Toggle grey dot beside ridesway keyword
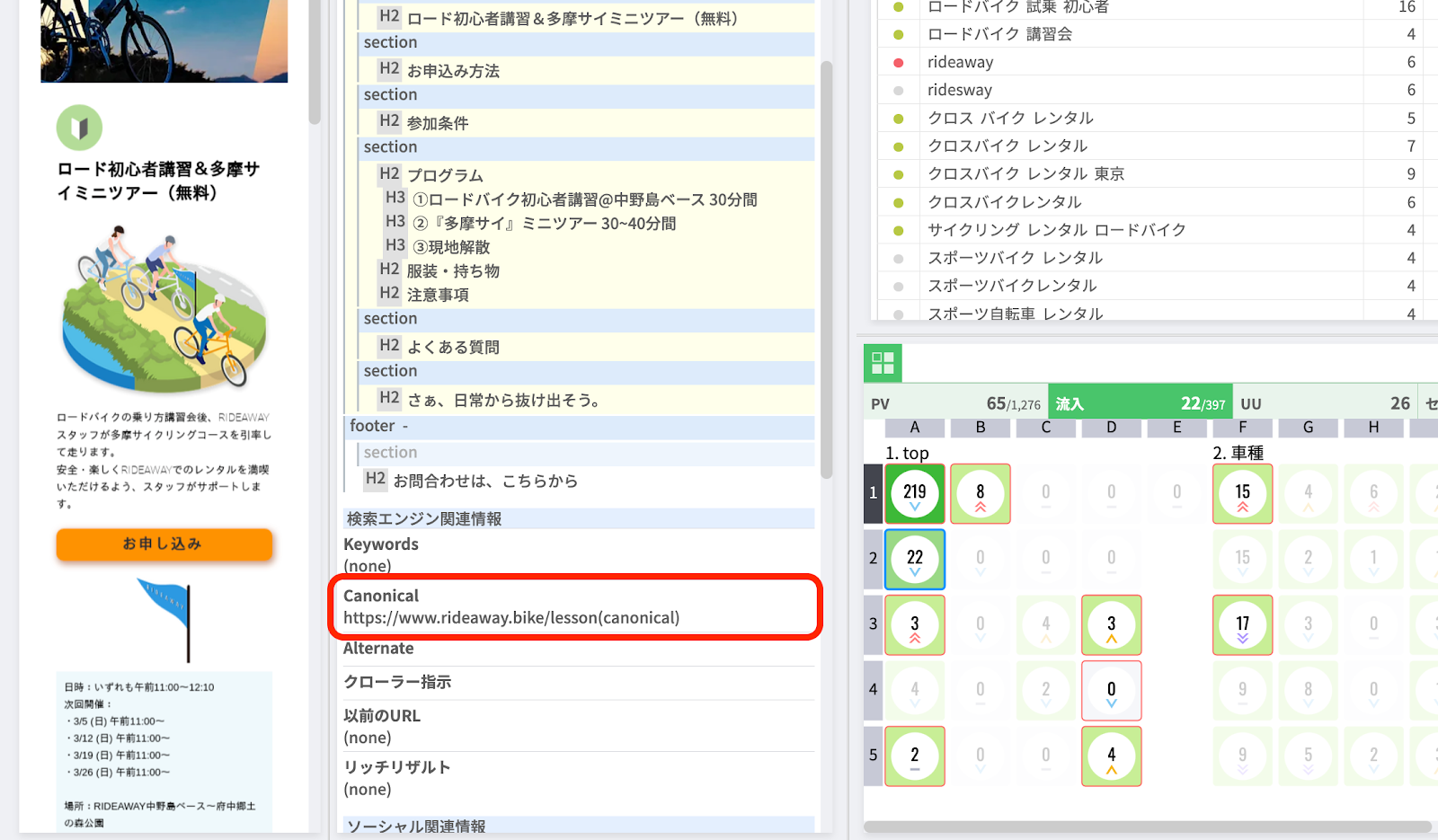The height and width of the screenshot is (840, 1438). pyautogui.click(x=898, y=90)
